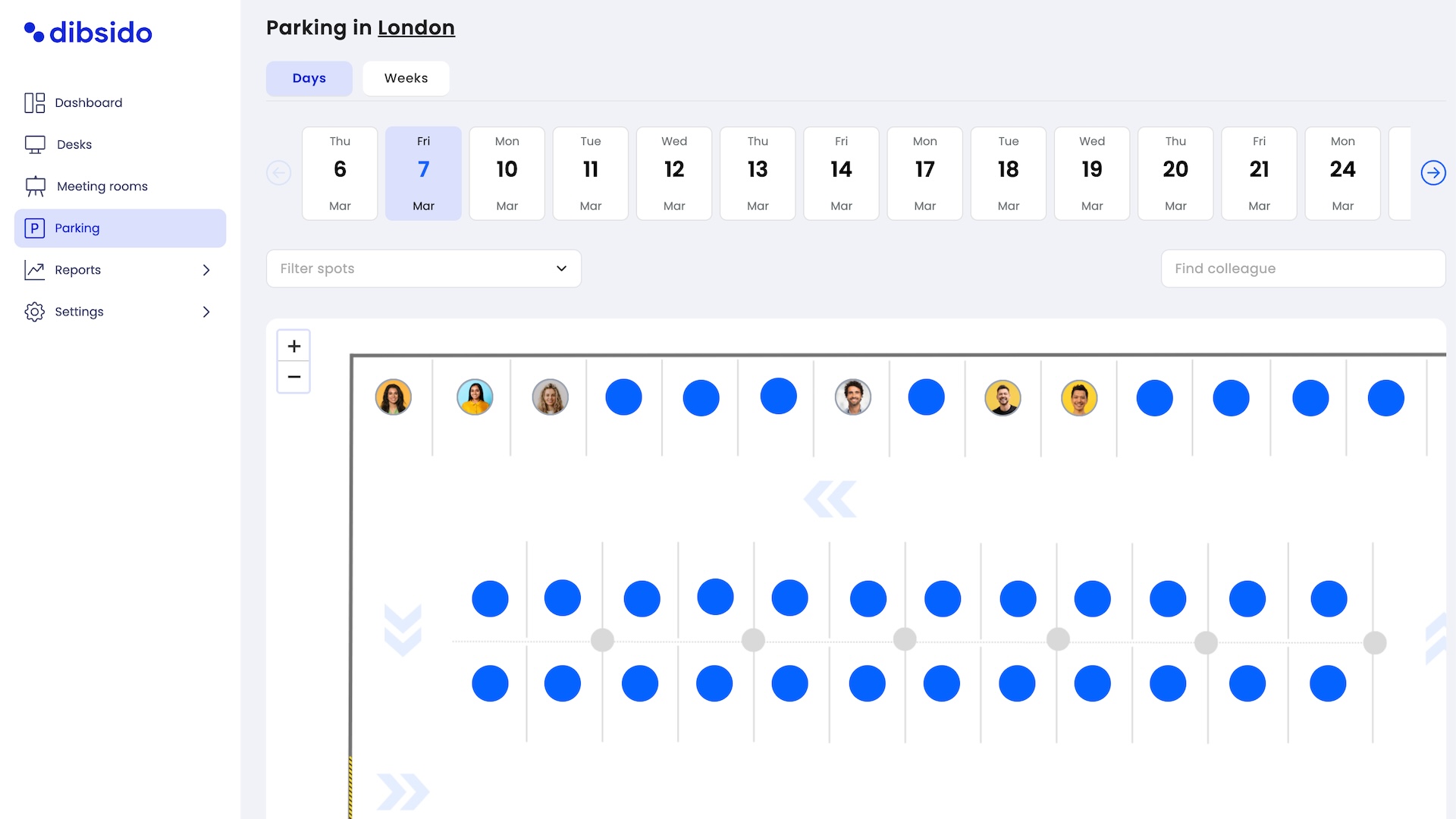Image resolution: width=1456 pixels, height=819 pixels.
Task: Select Monday 10 March date
Action: tap(507, 174)
